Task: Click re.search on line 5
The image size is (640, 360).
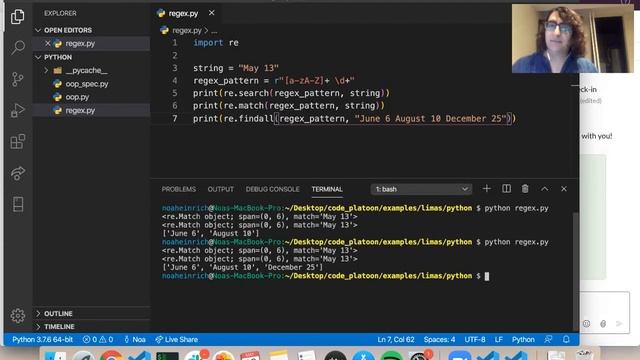Action: (x=246, y=93)
